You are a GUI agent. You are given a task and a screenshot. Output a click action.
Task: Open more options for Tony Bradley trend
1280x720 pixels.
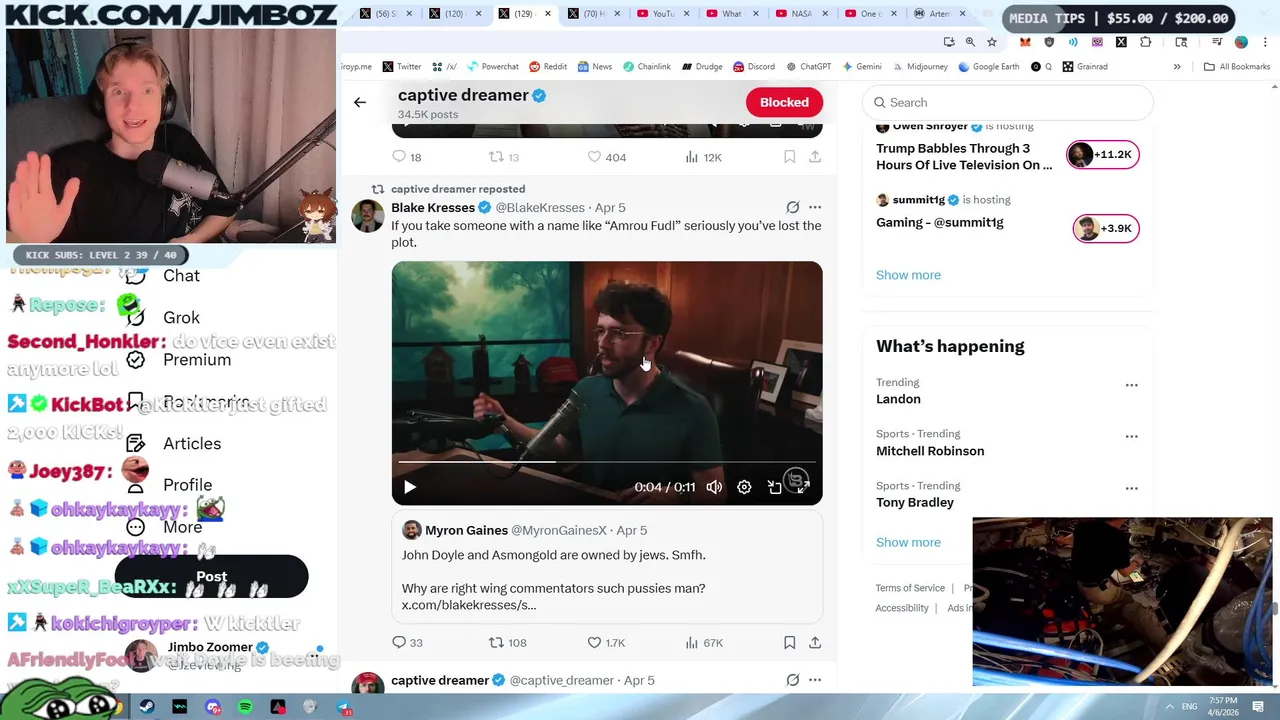pos(1131,488)
